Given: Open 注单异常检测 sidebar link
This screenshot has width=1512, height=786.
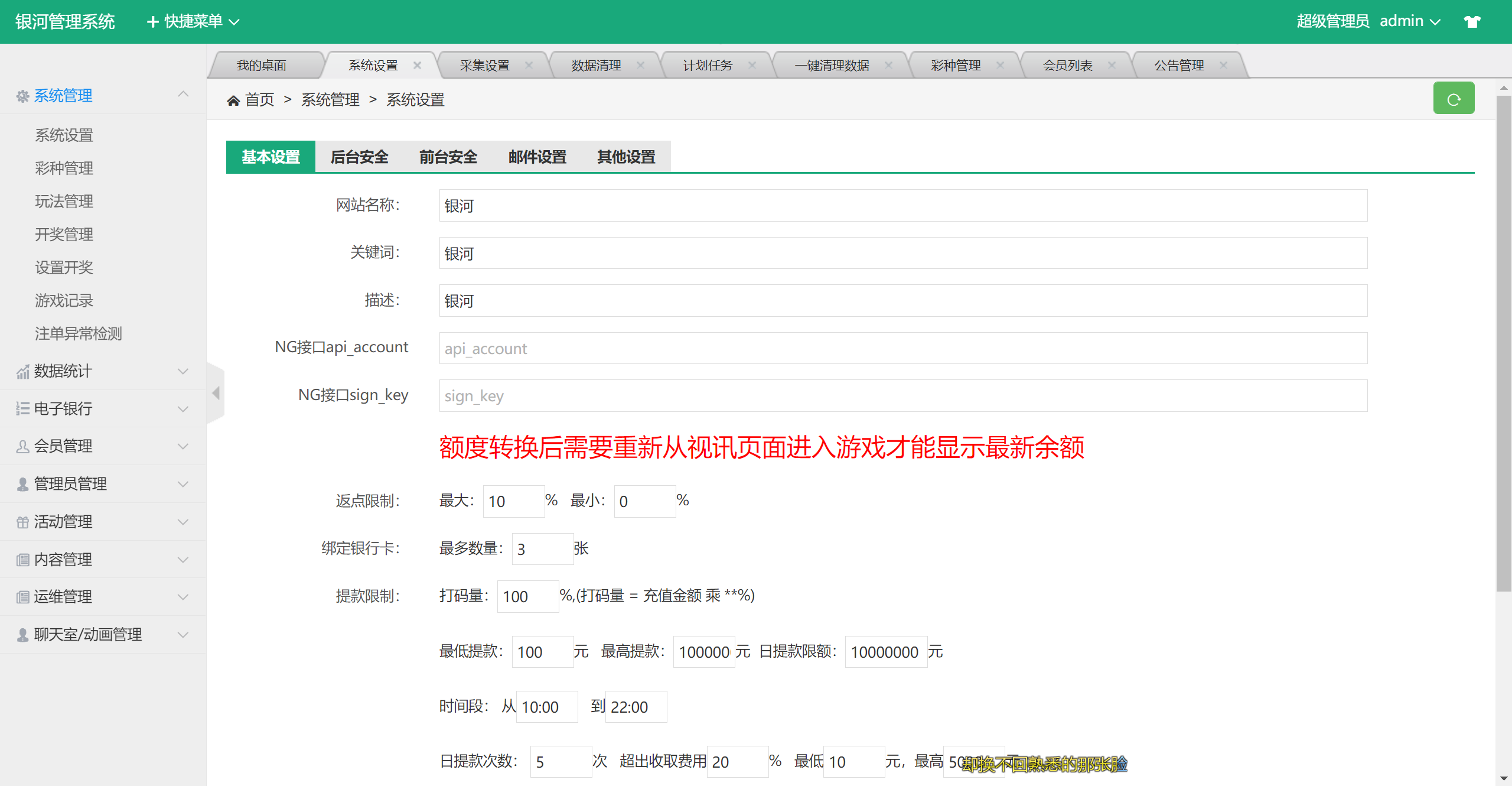Looking at the screenshot, I should [78, 334].
